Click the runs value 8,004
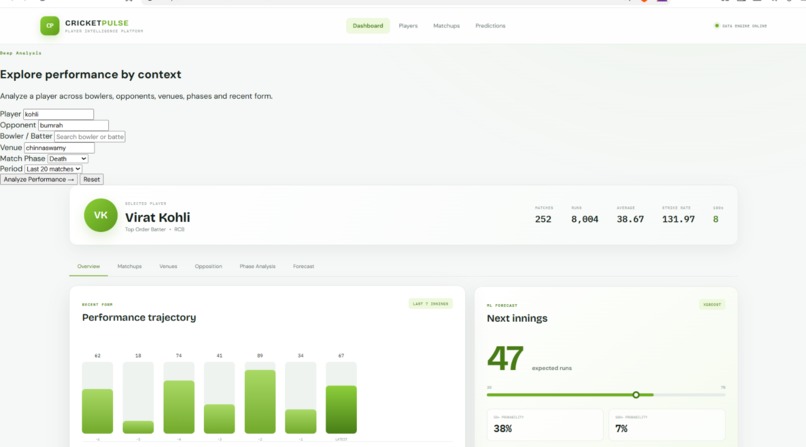Screen dimensions: 806x447 pyautogui.click(x=584, y=219)
